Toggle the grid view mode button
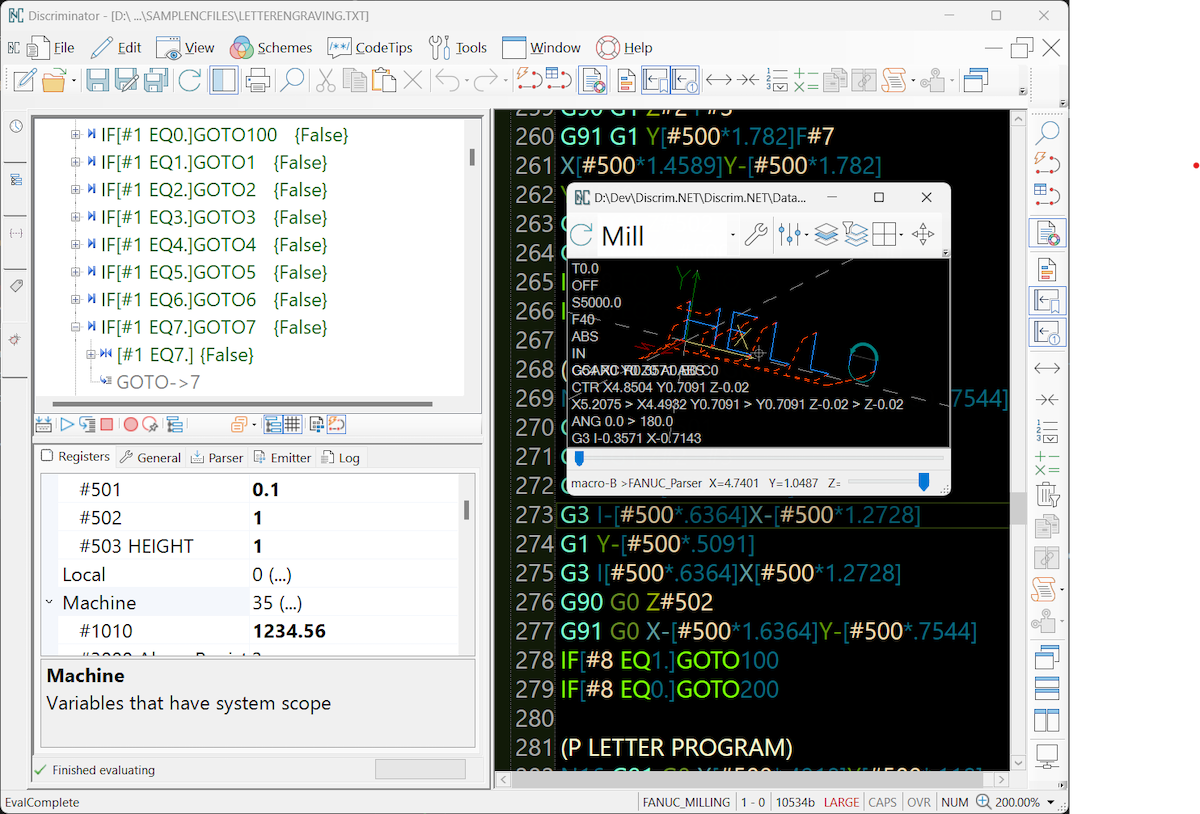This screenshot has height=814, width=1200. [x=292, y=424]
